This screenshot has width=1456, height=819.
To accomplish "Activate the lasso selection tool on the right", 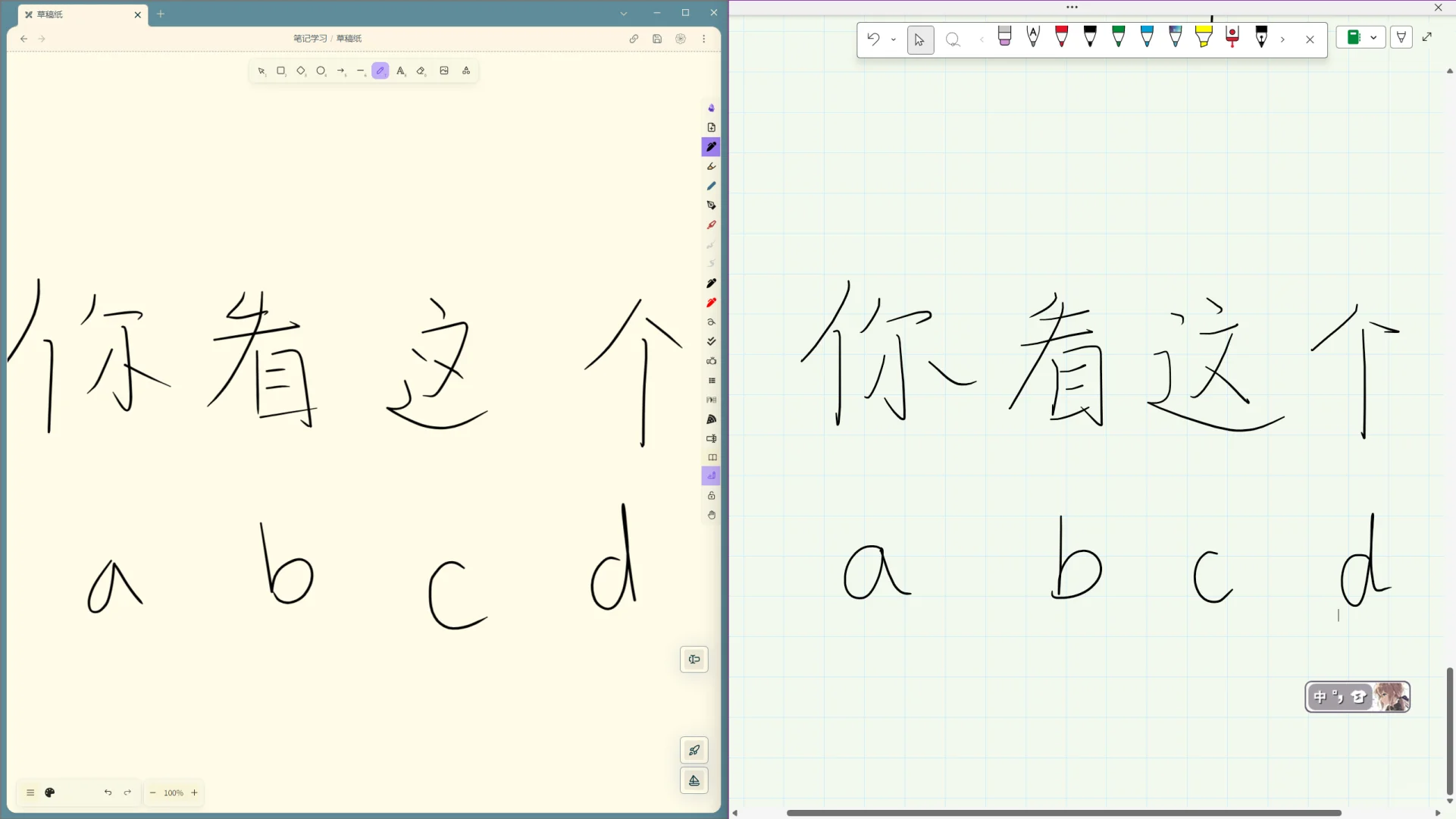I will click(953, 39).
